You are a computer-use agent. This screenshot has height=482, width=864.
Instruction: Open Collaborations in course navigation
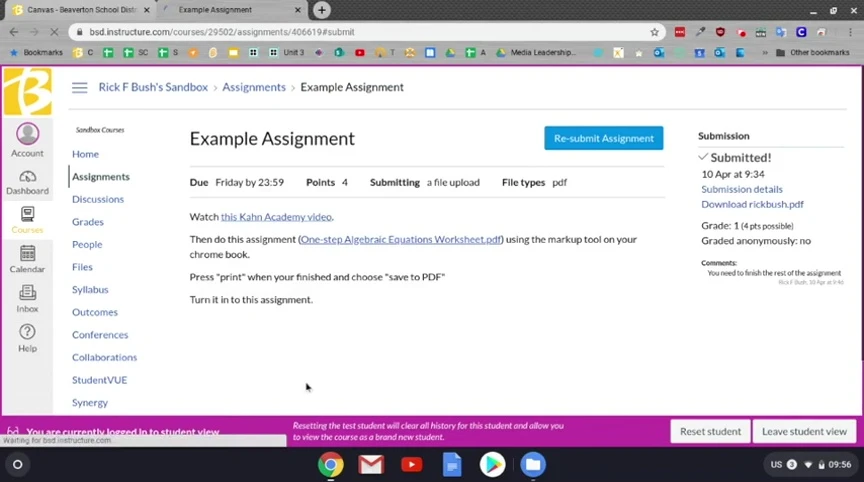[104, 357]
